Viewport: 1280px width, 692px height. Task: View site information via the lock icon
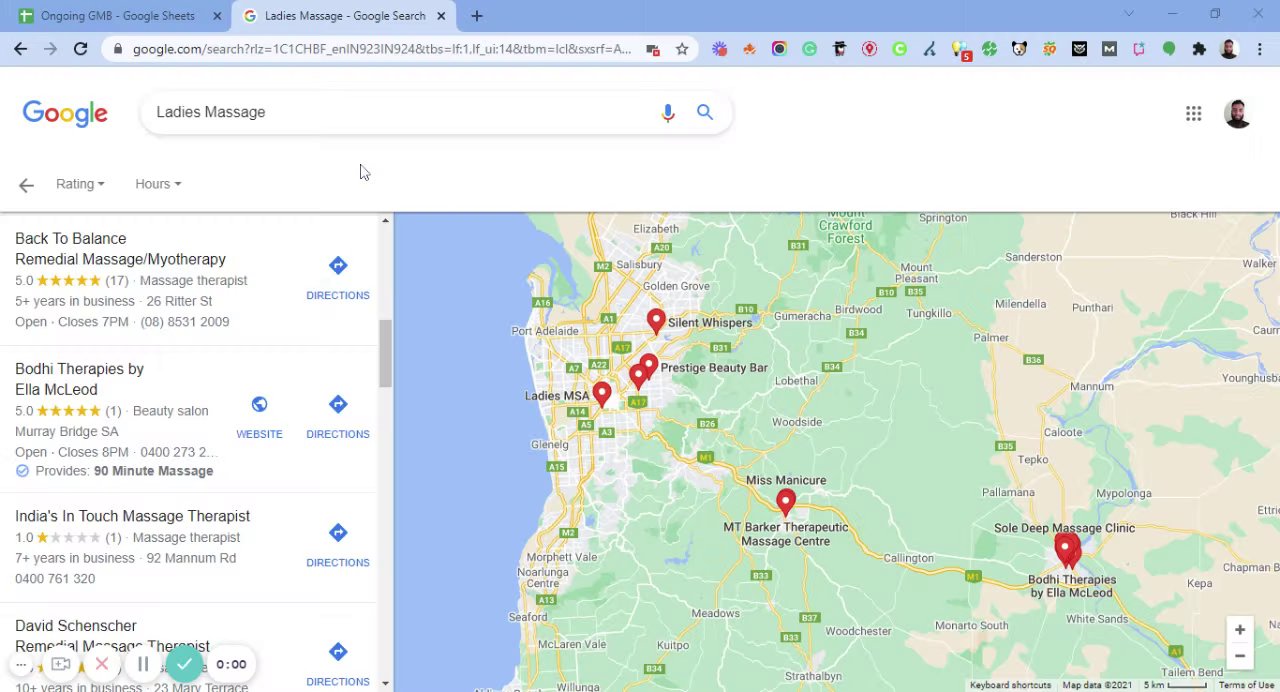pos(118,49)
